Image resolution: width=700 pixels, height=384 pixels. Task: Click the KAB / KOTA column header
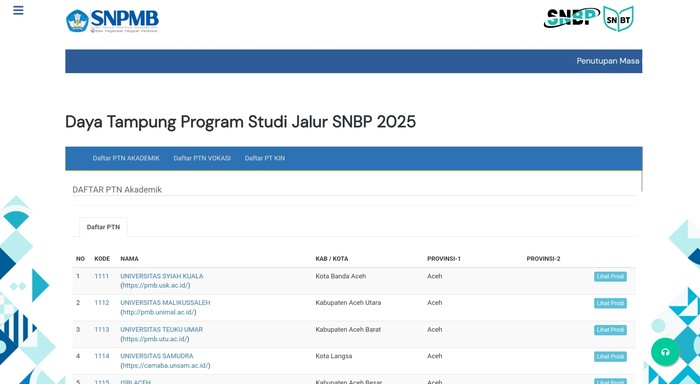(332, 259)
